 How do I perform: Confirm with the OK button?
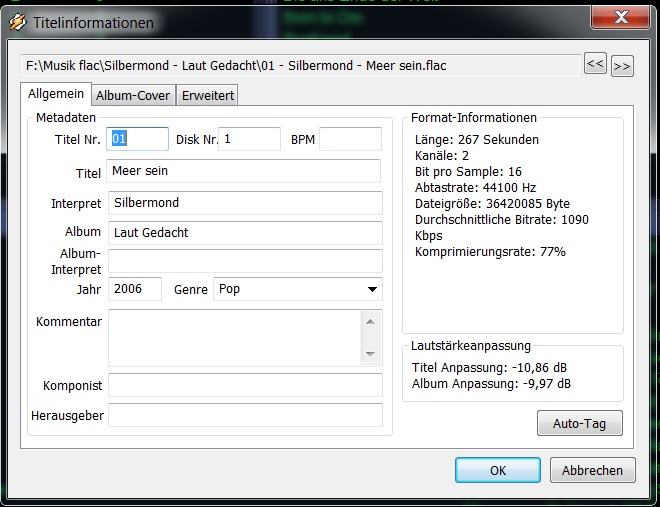(498, 470)
